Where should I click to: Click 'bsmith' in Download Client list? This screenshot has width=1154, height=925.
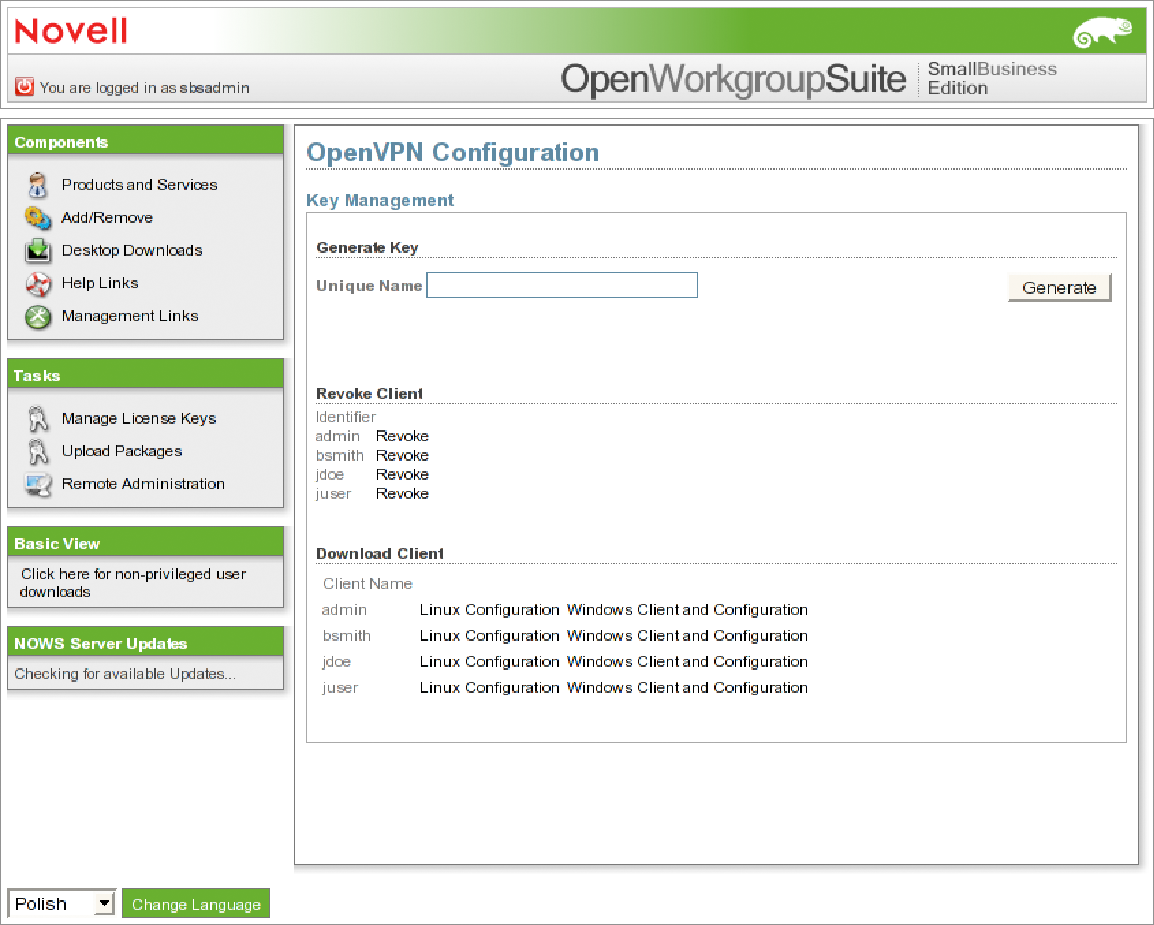pyautogui.click(x=347, y=636)
